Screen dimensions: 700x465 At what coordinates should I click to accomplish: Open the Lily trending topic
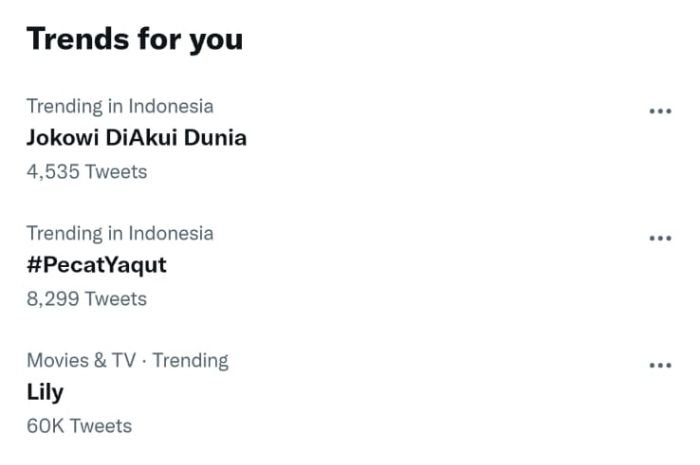tap(44, 392)
